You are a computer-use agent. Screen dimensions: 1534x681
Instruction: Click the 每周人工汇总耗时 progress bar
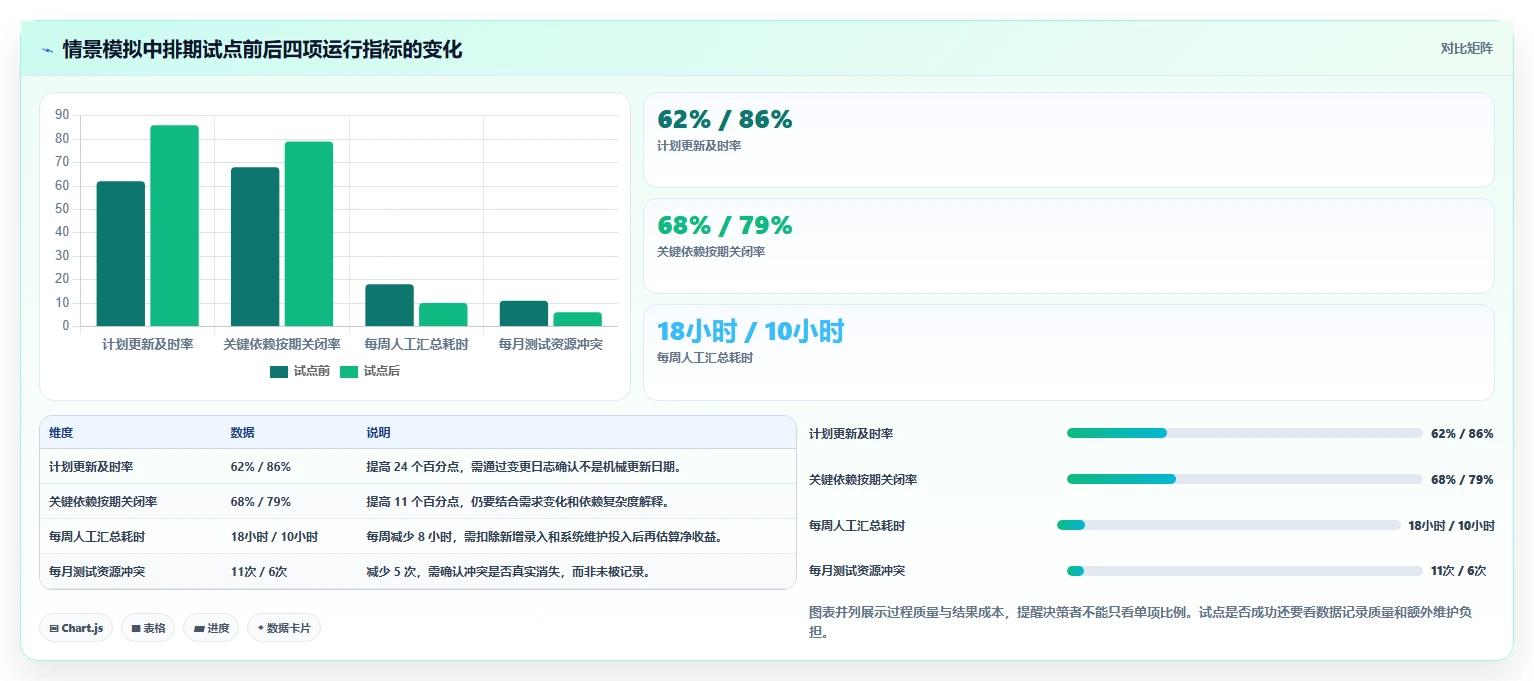point(1228,525)
